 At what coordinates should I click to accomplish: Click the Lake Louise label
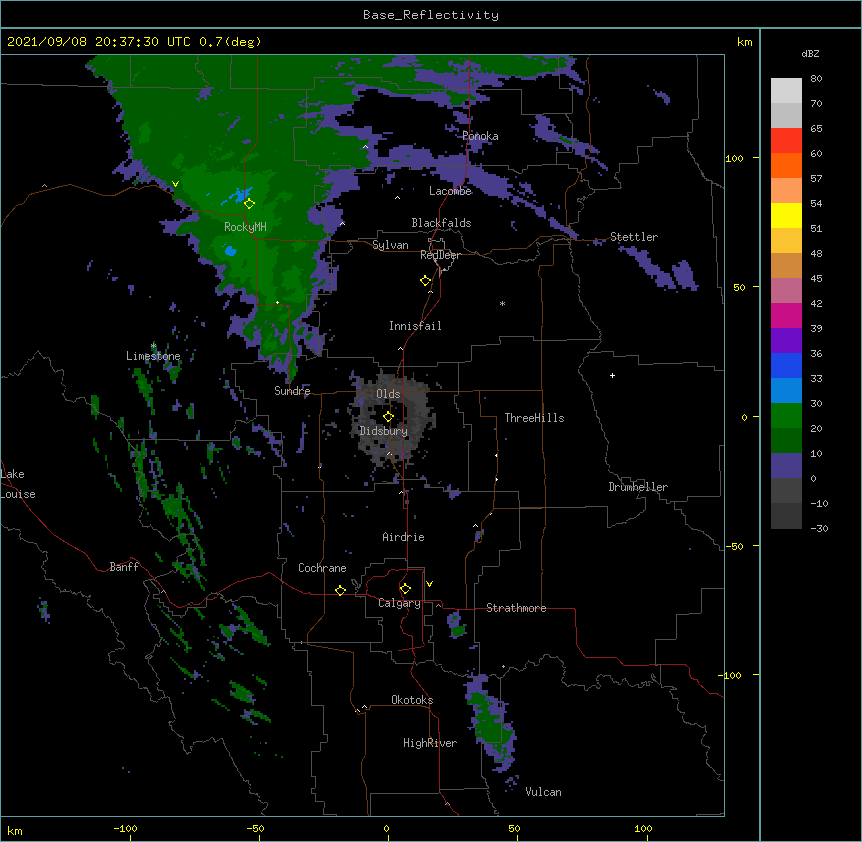18,484
